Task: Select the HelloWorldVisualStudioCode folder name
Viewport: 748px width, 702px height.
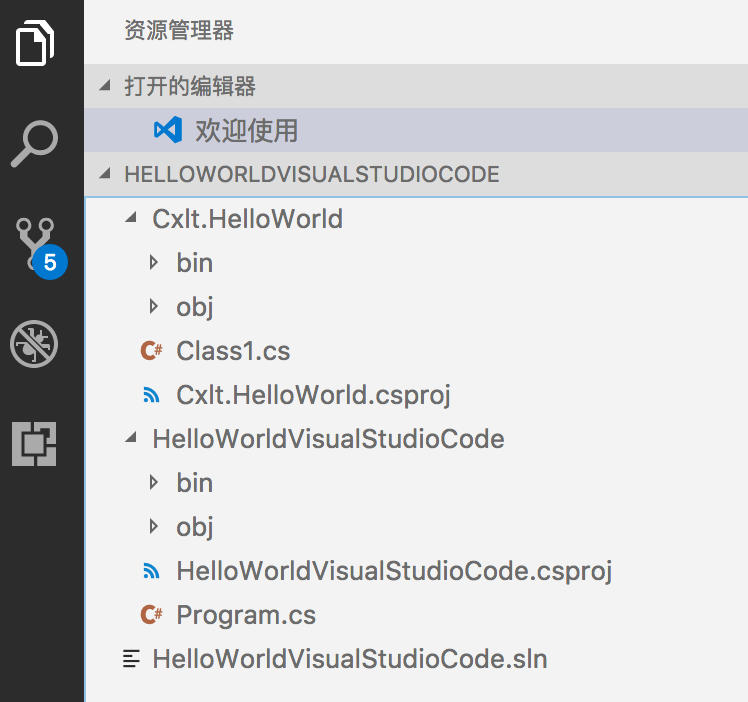Action: coord(328,439)
